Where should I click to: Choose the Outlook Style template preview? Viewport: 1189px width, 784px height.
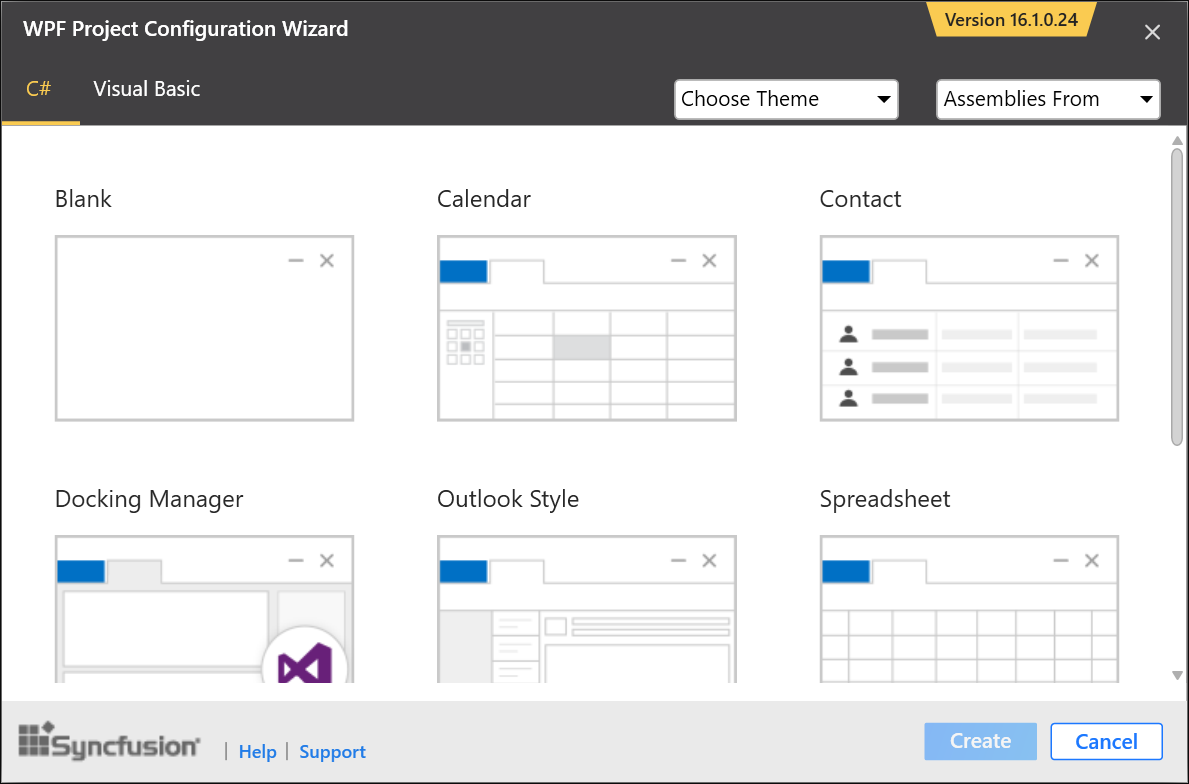pos(586,610)
